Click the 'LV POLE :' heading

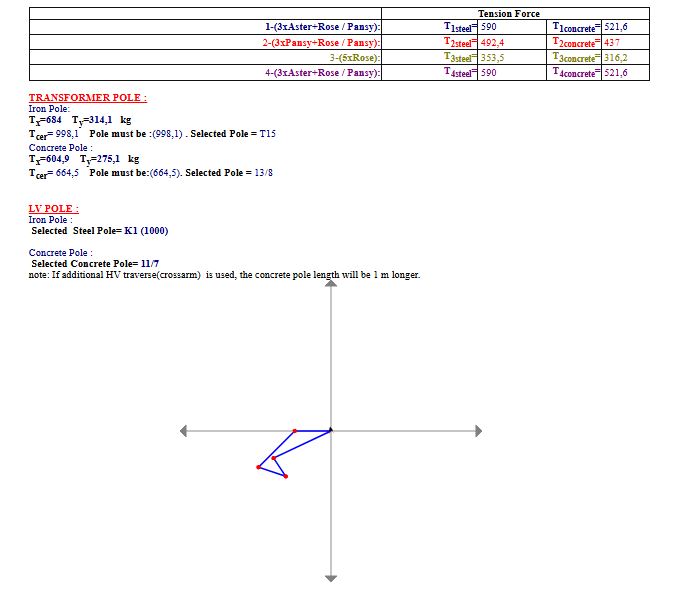[x=54, y=209]
